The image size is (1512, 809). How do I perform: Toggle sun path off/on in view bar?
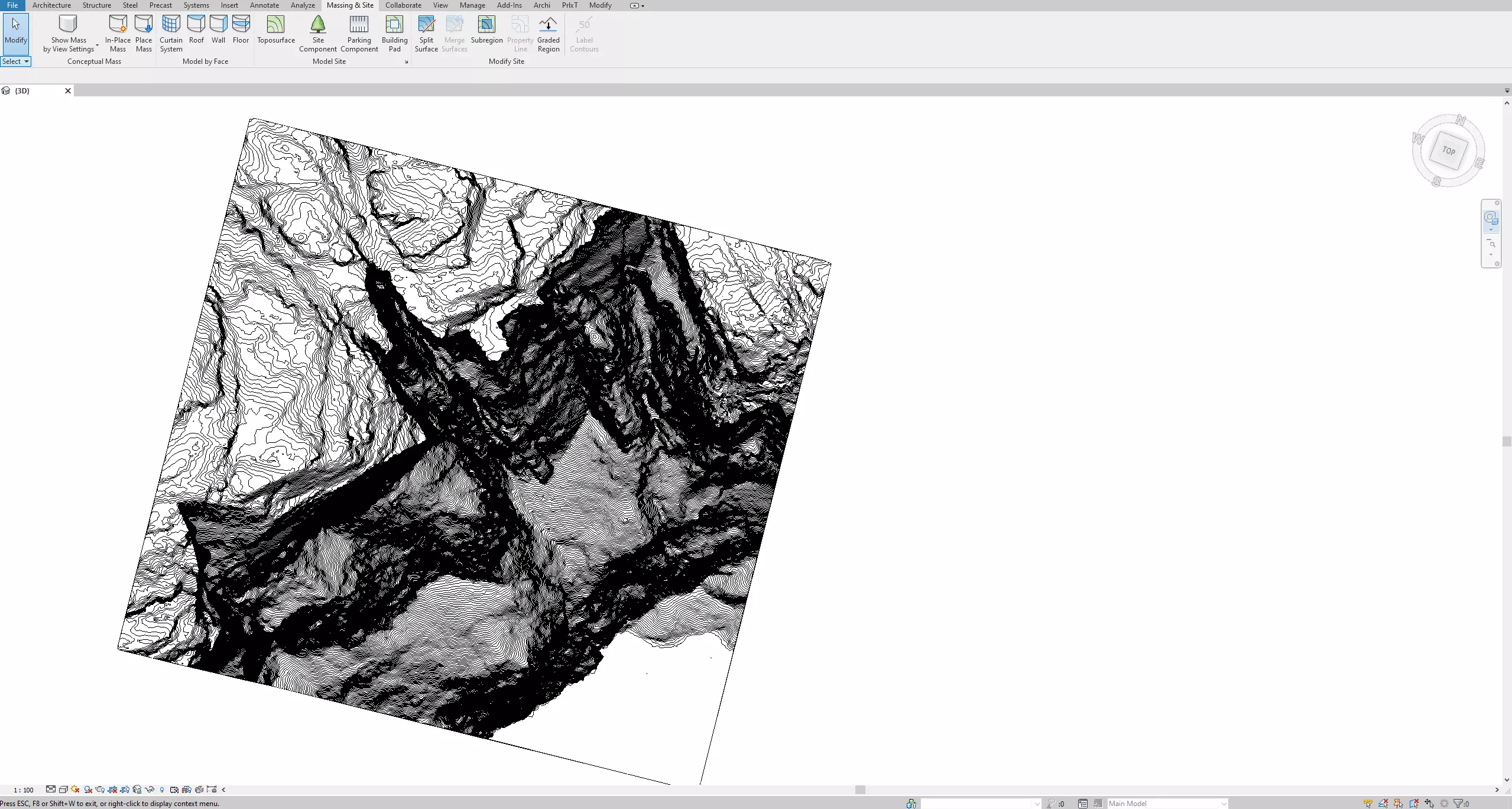click(76, 789)
